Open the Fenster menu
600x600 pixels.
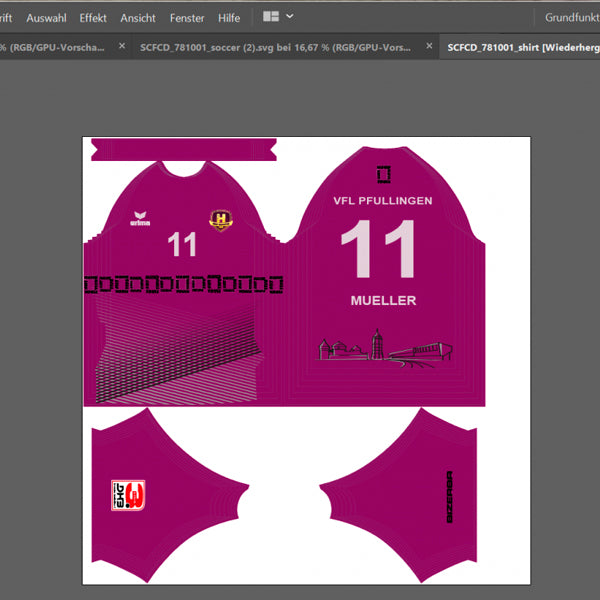[x=187, y=18]
